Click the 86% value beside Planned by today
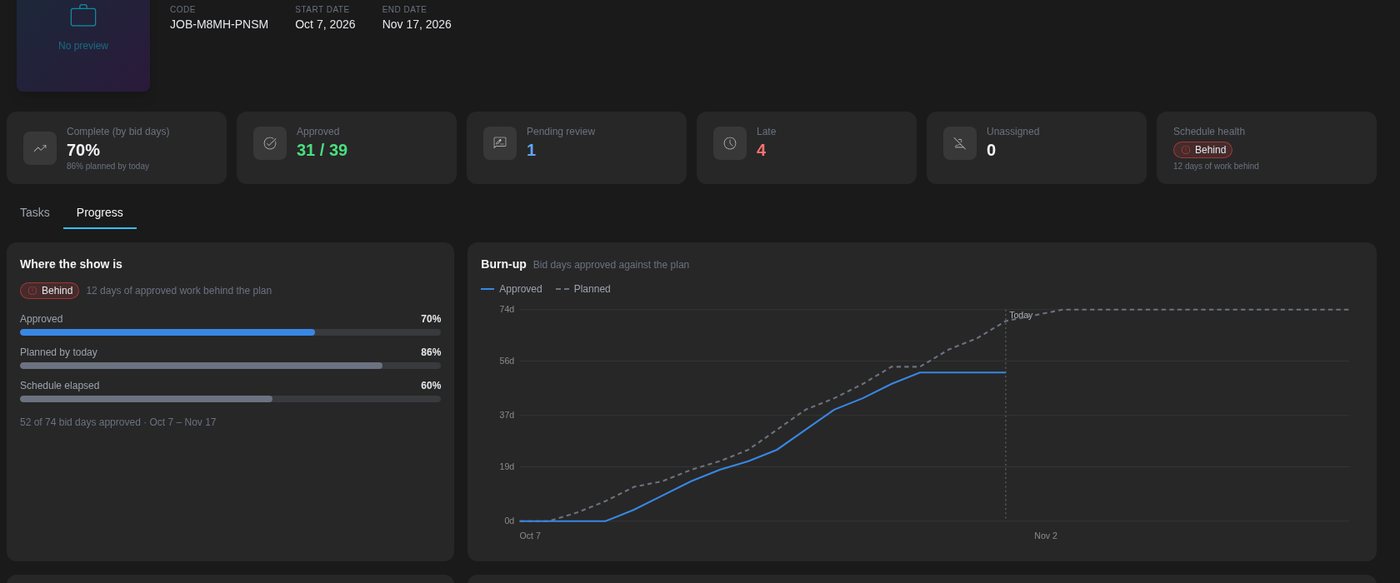The image size is (1400, 583). pos(431,352)
